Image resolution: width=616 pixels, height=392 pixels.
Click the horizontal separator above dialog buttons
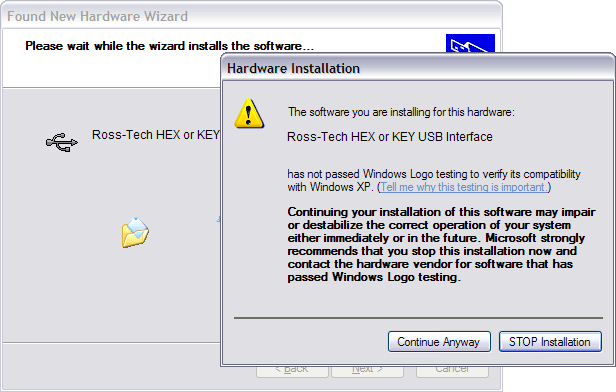pos(418,318)
